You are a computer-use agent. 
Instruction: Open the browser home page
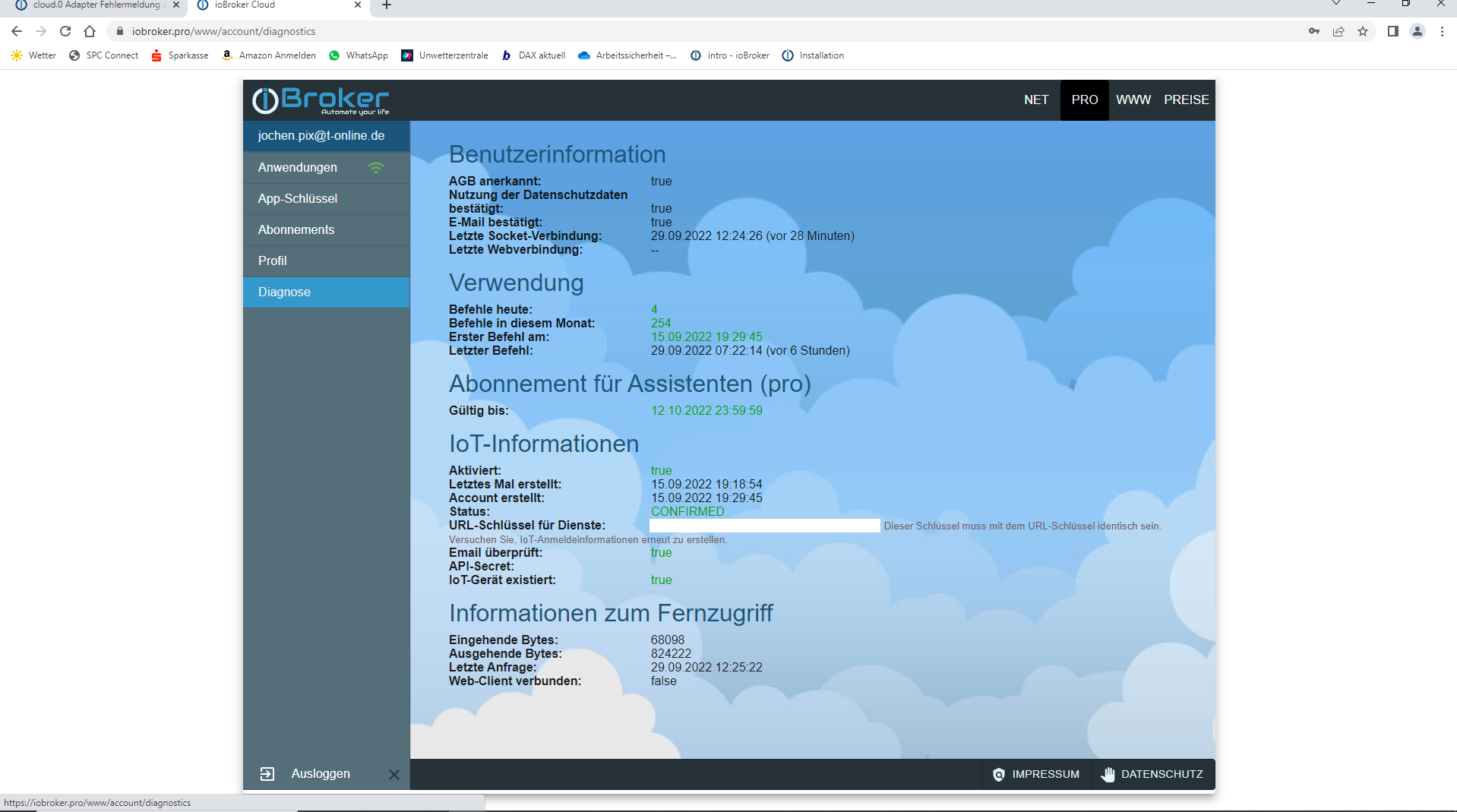pyautogui.click(x=90, y=31)
